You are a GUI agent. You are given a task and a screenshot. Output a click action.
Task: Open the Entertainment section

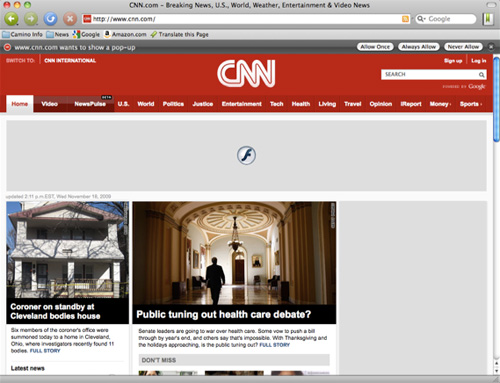242,104
